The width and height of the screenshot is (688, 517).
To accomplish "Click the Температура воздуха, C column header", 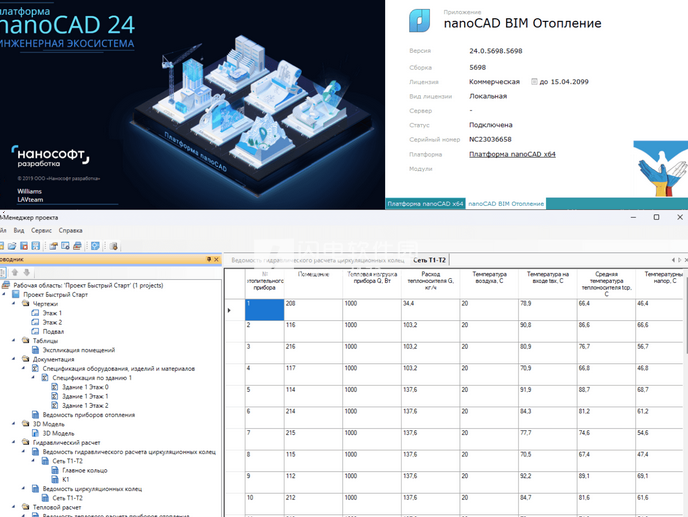I will click(489, 283).
